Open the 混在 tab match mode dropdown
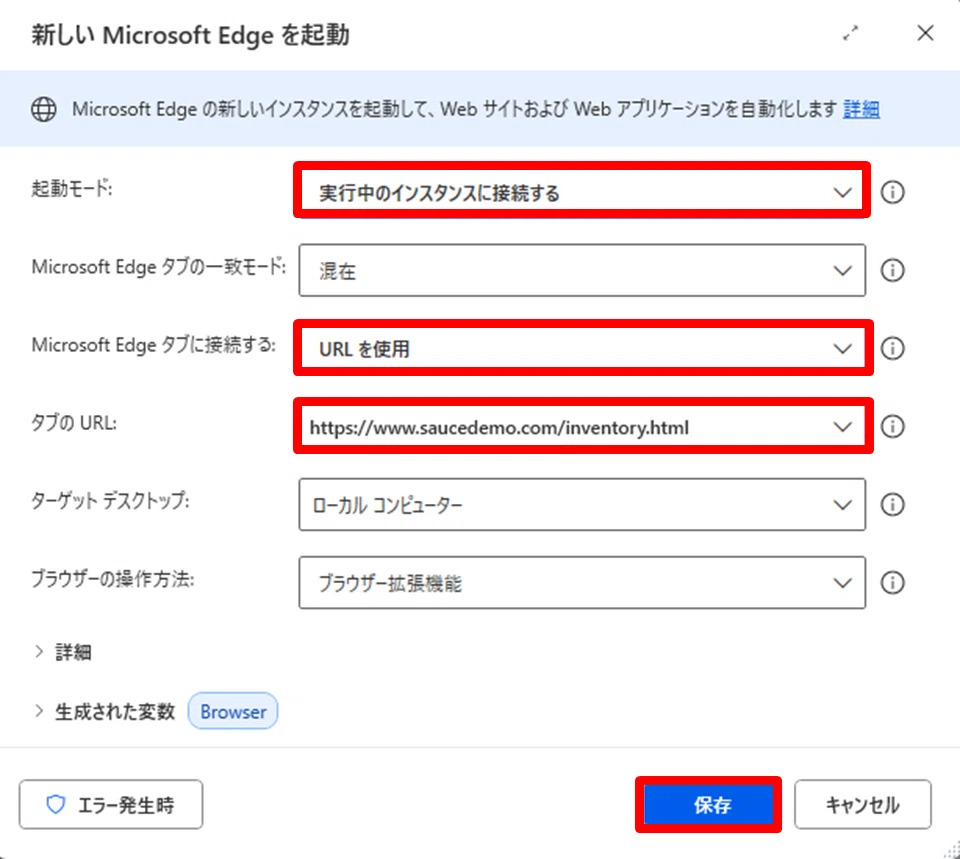960x859 pixels. 582,270
